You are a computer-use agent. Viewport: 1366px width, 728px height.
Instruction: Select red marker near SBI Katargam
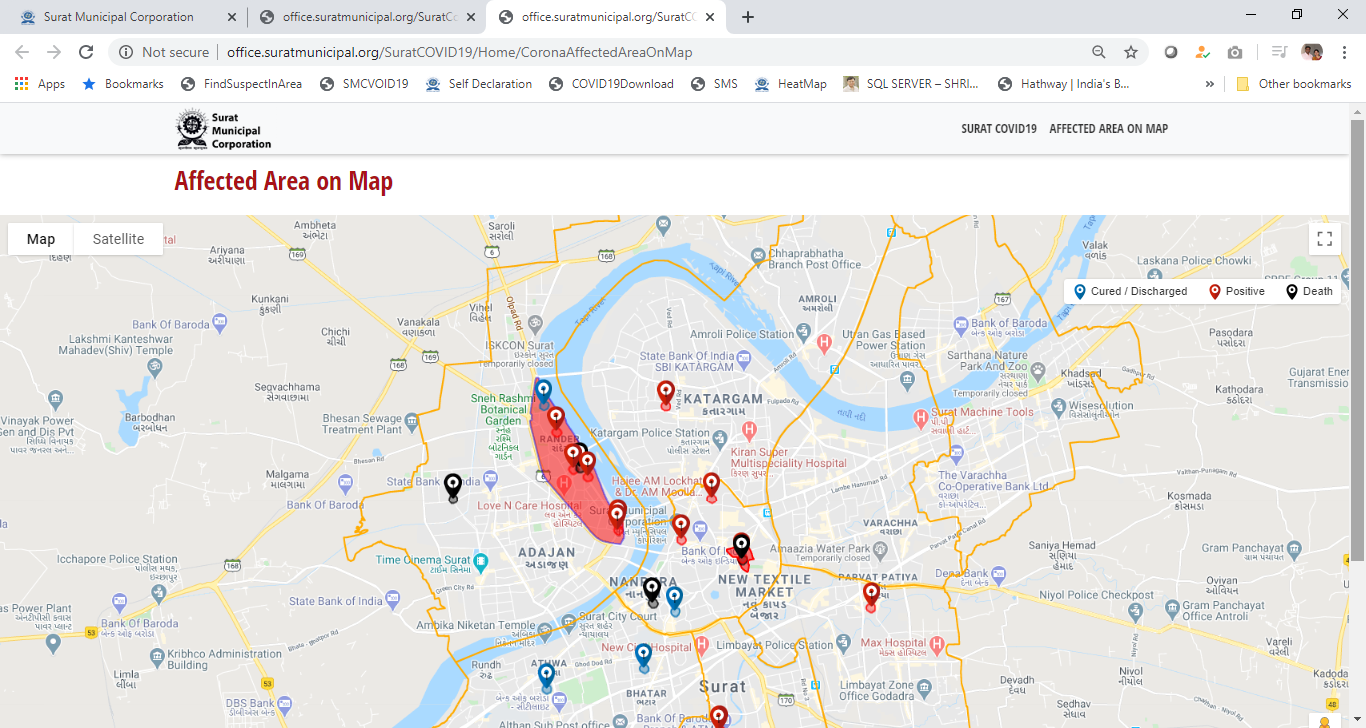[665, 393]
